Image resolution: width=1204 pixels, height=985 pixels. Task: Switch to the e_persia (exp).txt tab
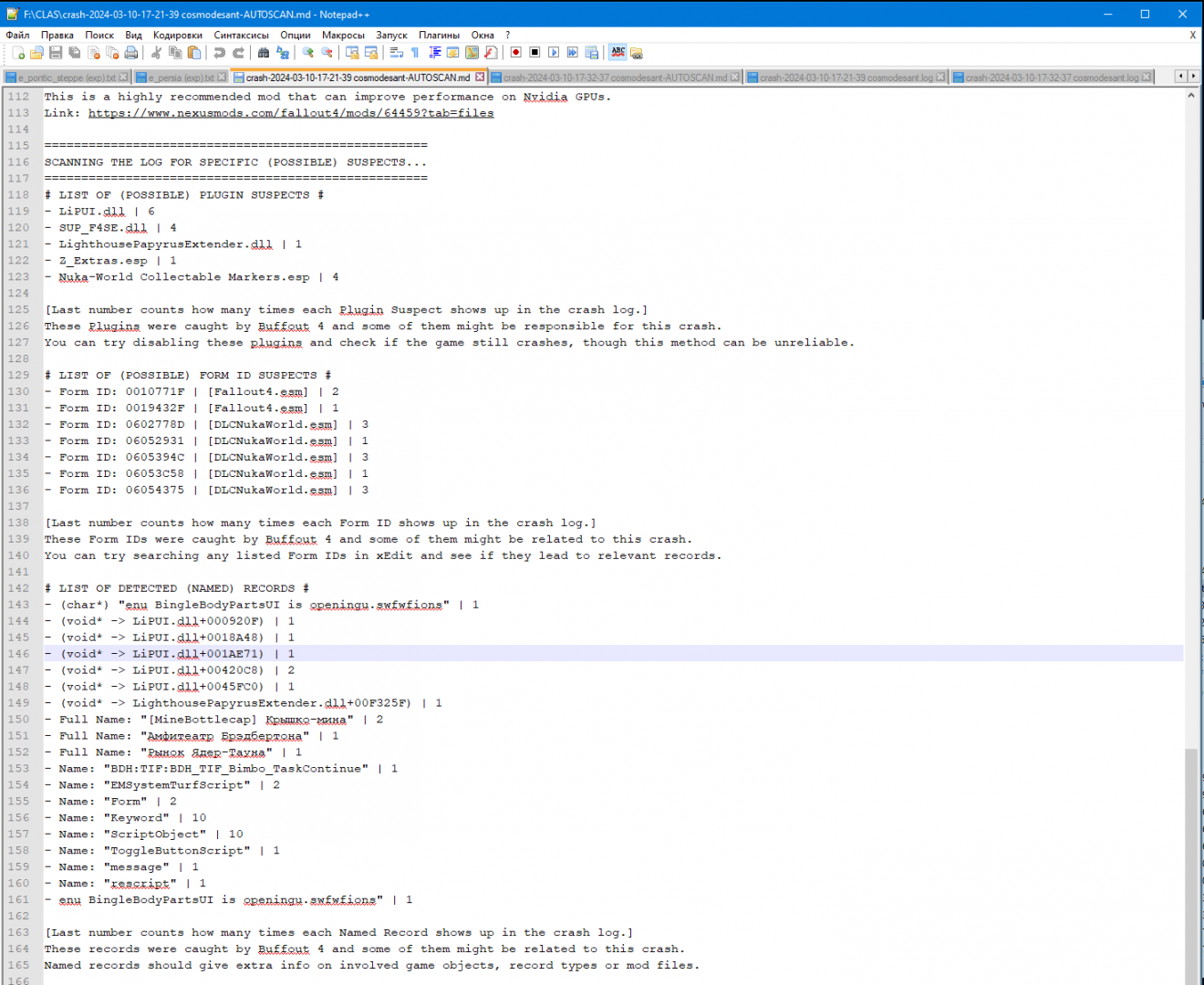click(x=181, y=78)
